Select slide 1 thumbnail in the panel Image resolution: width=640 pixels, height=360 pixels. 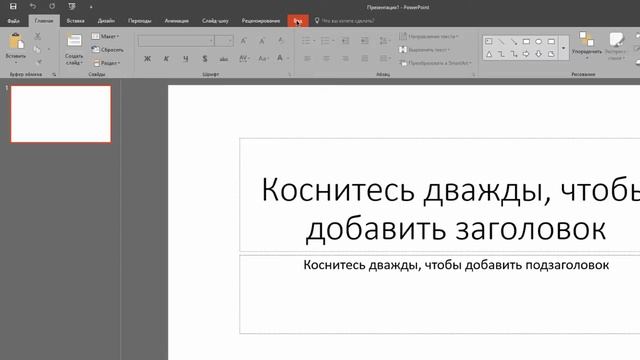click(61, 114)
